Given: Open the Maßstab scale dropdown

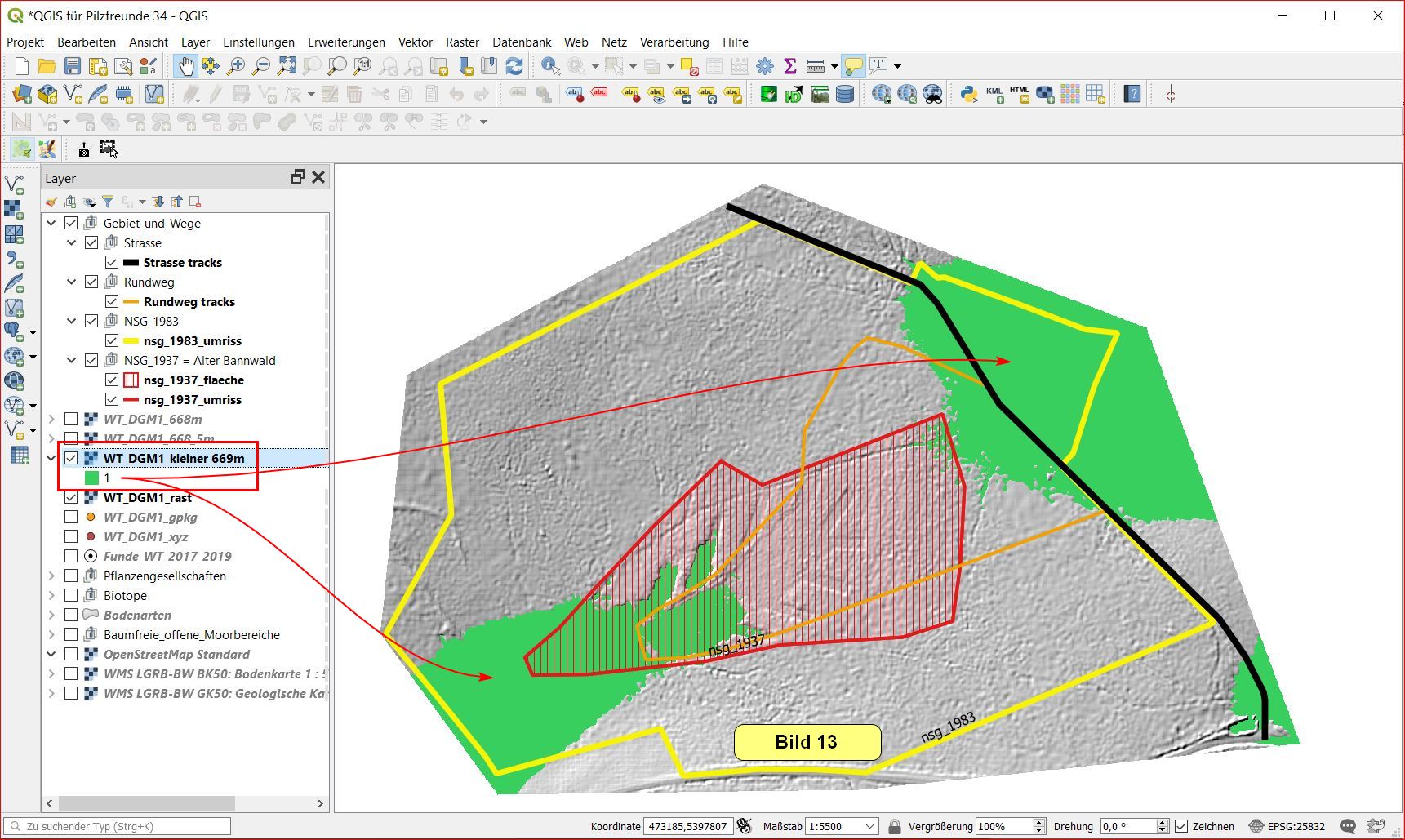Looking at the screenshot, I should (x=869, y=826).
